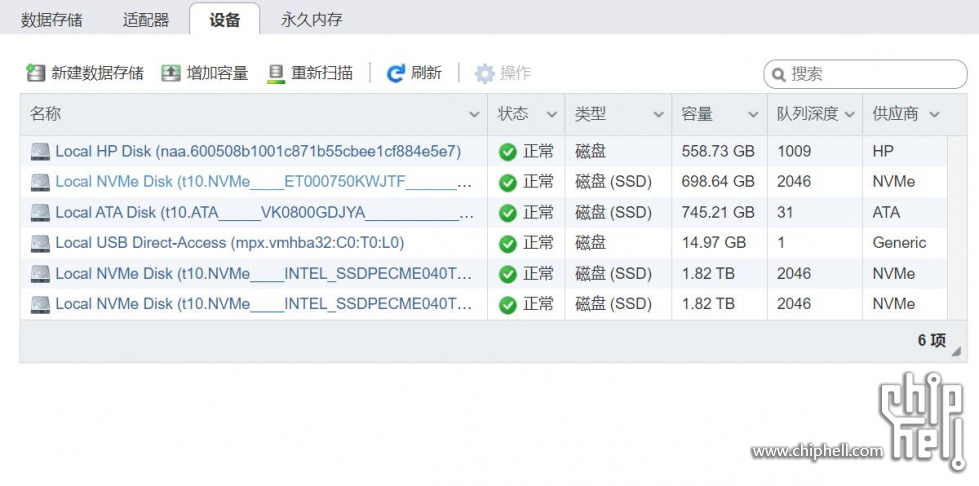Select capacity cell 745.21 GB

(x=718, y=212)
